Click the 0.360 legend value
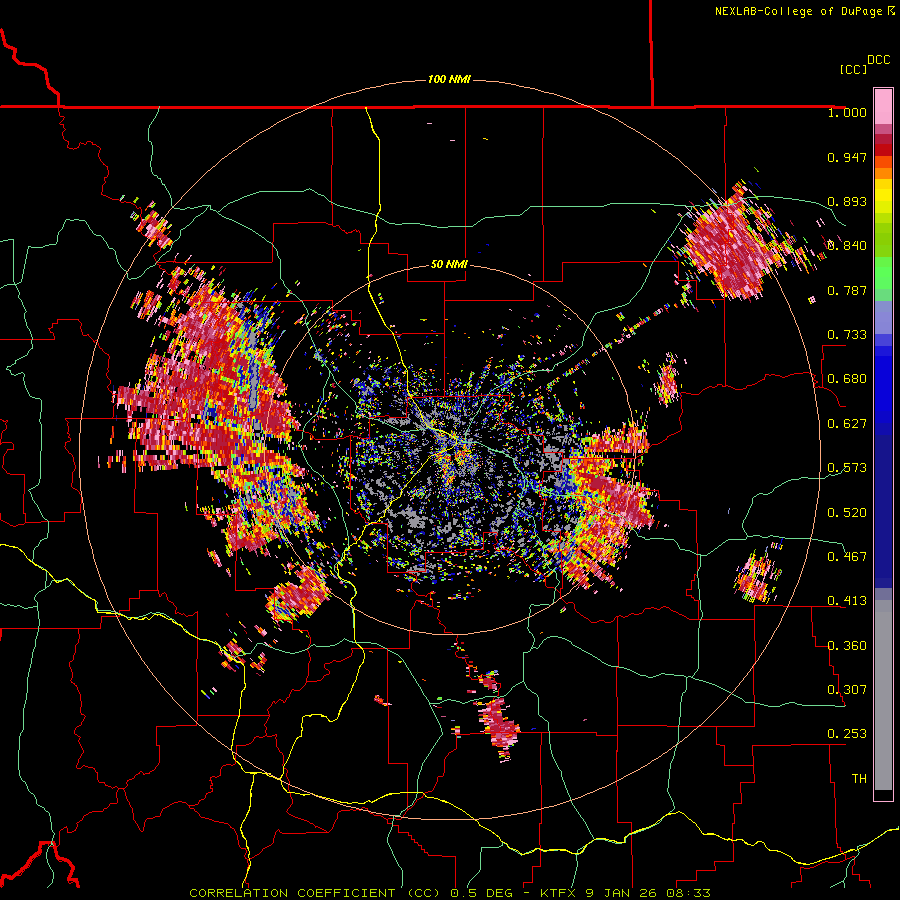 tap(847, 646)
